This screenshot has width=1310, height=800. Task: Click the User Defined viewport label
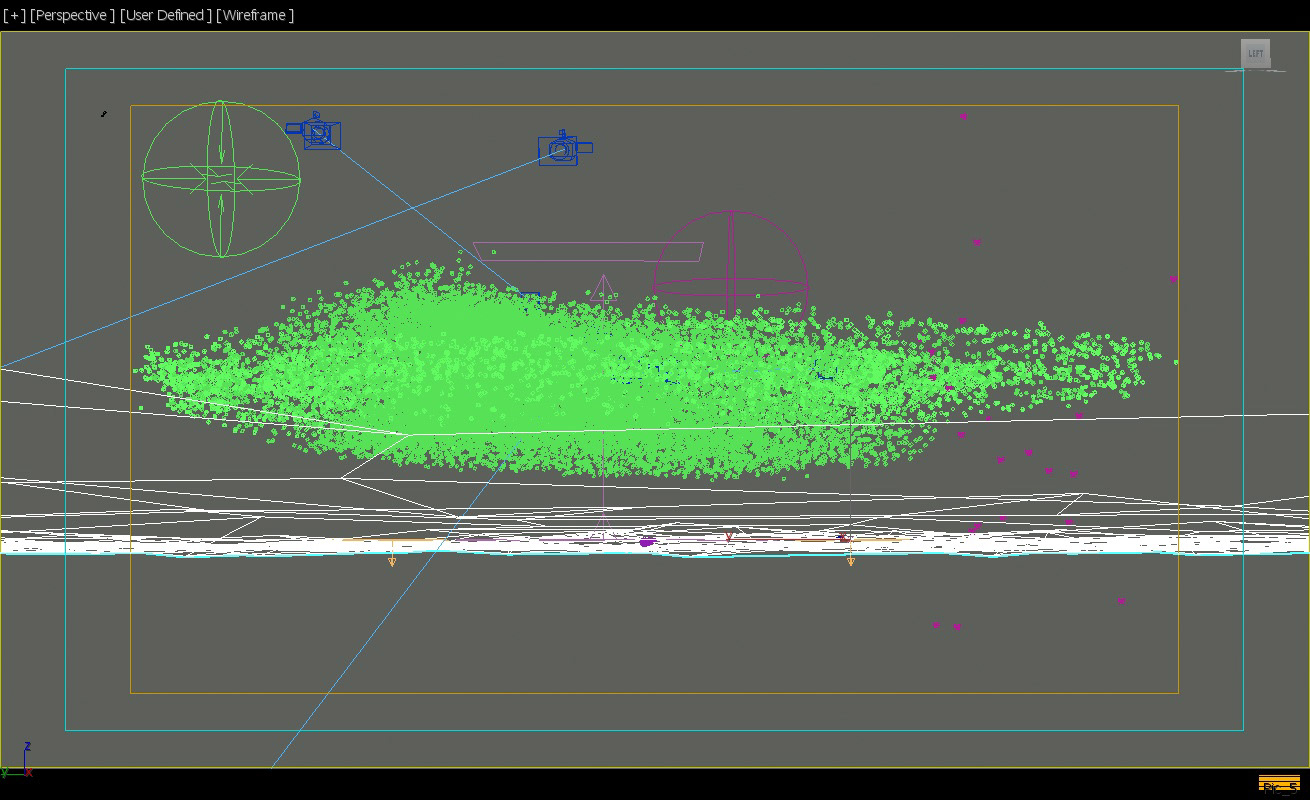point(165,15)
